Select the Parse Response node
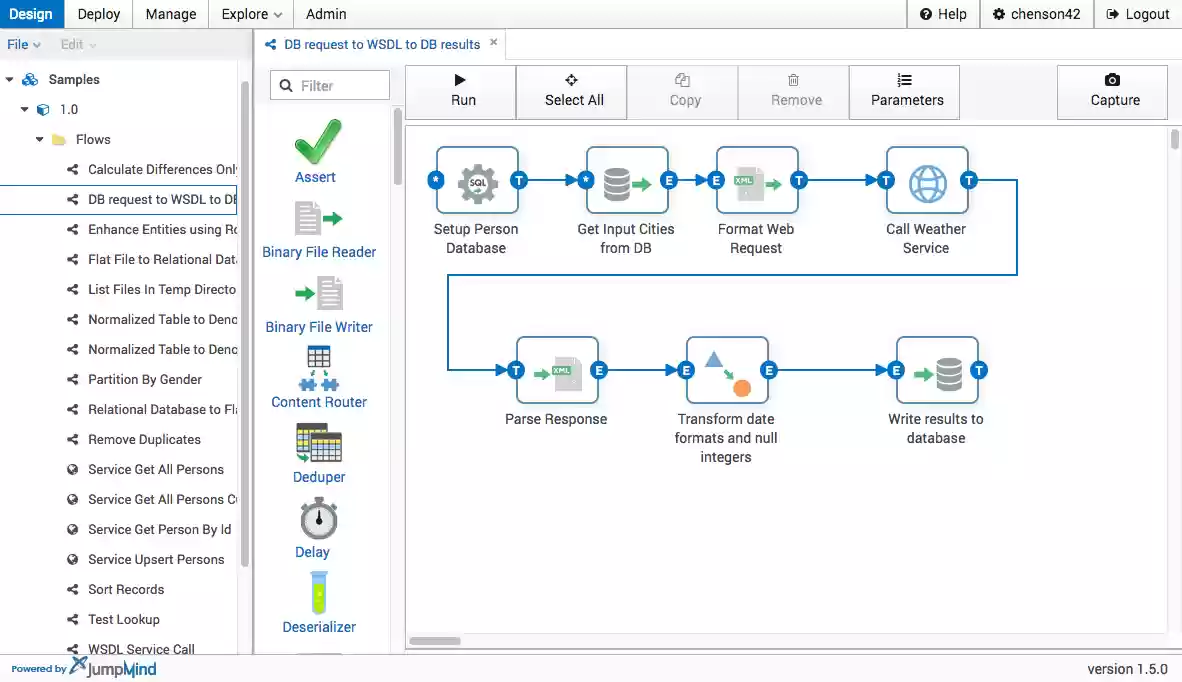Image resolution: width=1182 pixels, height=682 pixels. point(556,370)
